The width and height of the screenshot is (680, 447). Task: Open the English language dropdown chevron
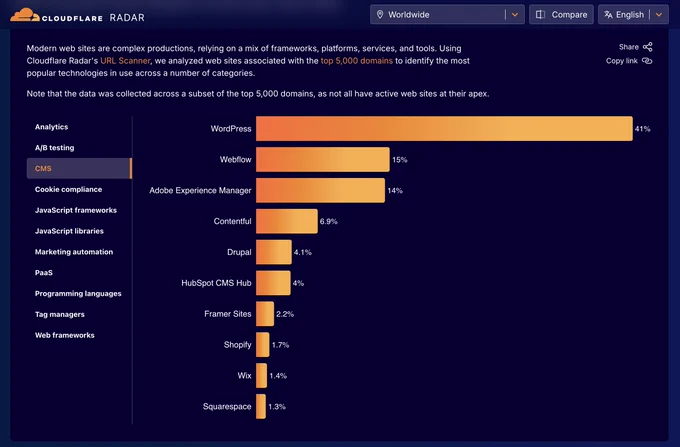tap(659, 15)
